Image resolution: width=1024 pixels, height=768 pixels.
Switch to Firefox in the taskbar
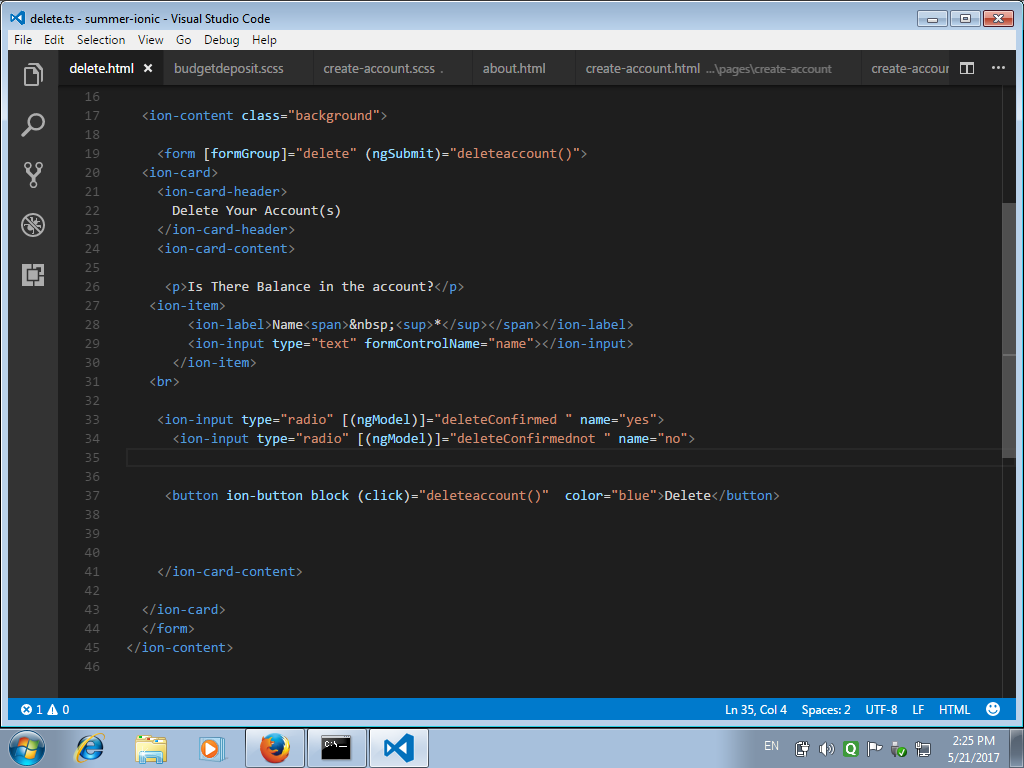275,748
